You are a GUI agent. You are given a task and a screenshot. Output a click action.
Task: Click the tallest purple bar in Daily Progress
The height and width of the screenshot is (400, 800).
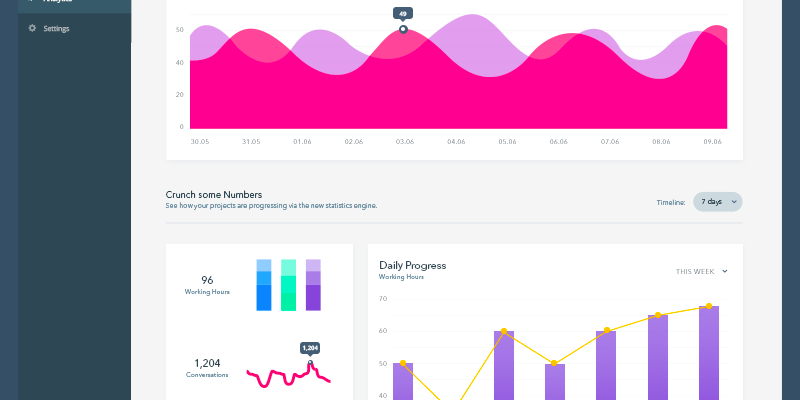pyautogui.click(x=709, y=353)
